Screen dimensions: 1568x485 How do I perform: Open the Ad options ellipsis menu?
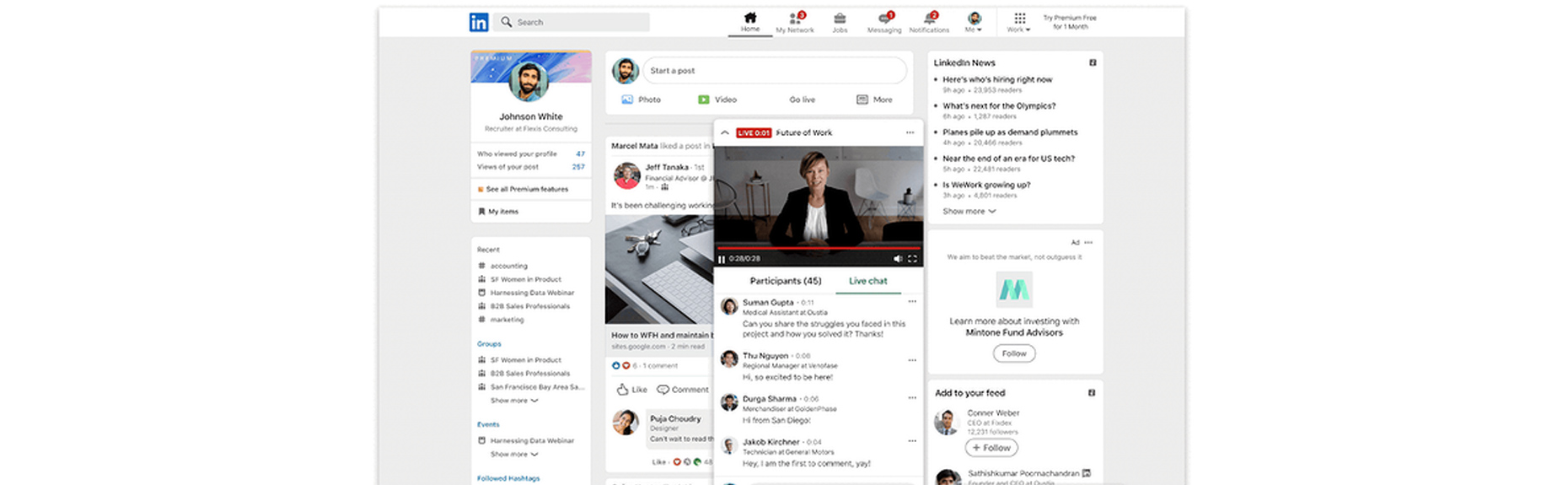point(1088,242)
